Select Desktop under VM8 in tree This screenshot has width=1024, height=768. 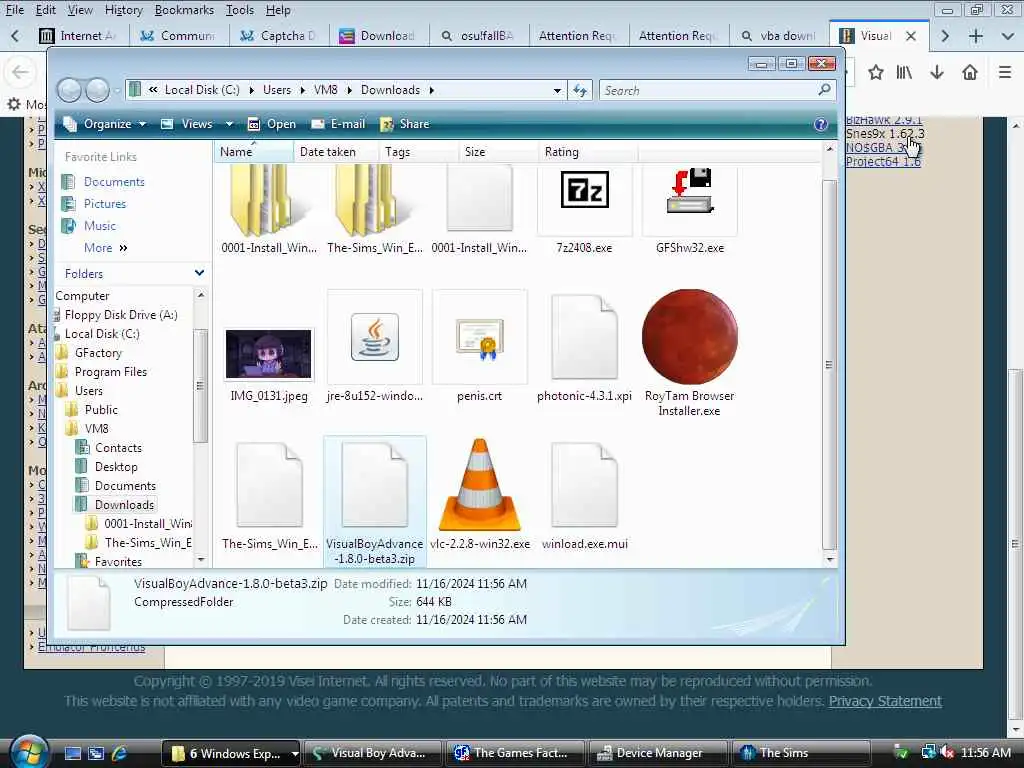(116, 467)
